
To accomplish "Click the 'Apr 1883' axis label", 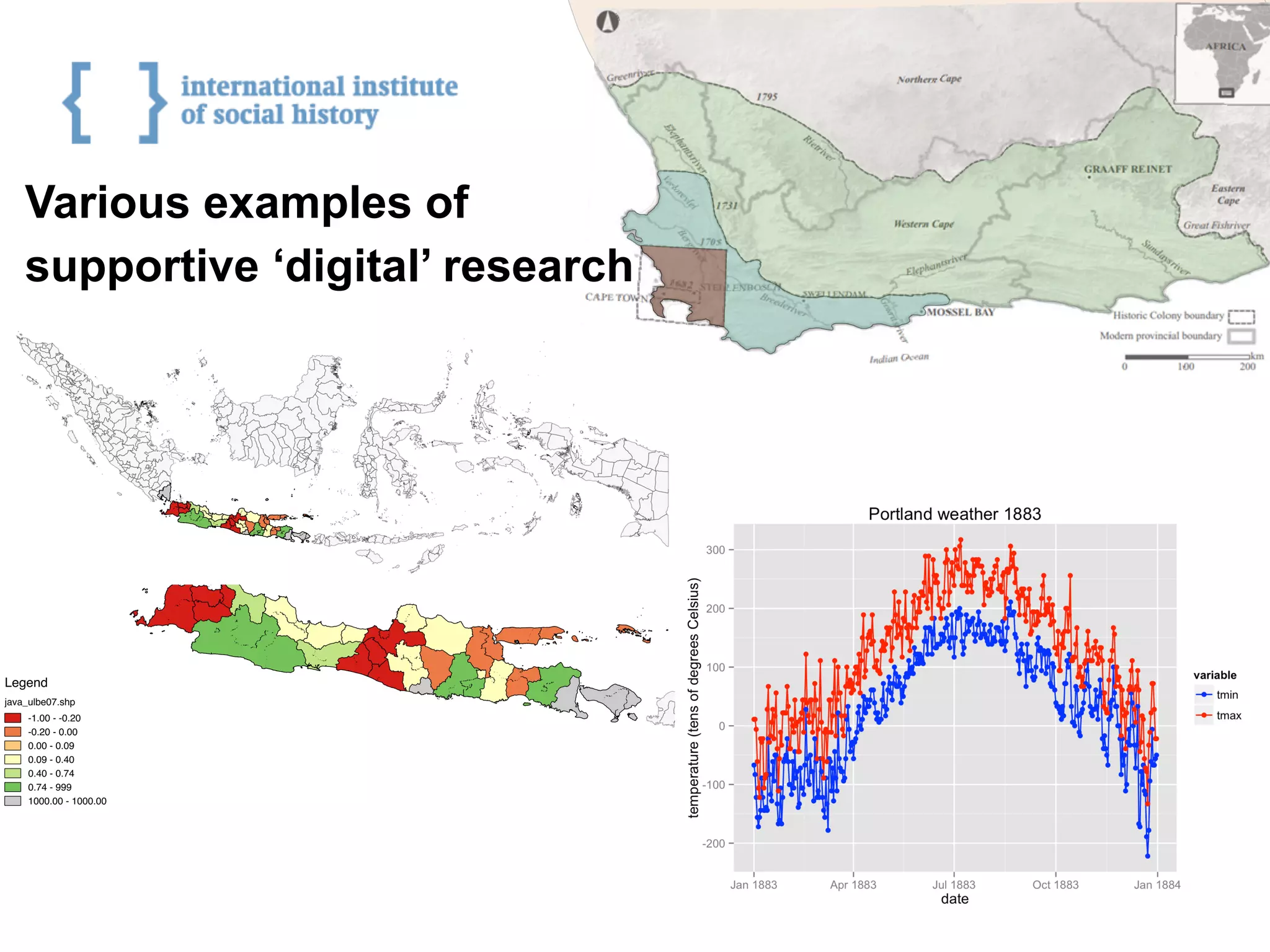I will 853,885.
